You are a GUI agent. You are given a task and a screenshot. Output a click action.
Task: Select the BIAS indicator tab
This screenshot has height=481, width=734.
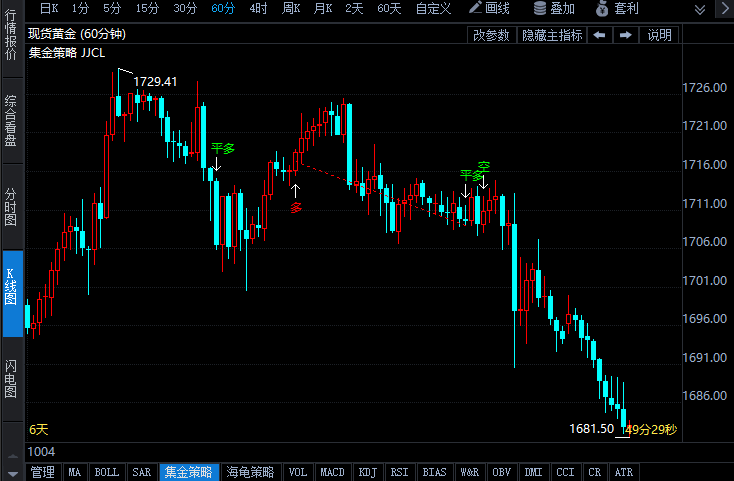pyautogui.click(x=434, y=472)
